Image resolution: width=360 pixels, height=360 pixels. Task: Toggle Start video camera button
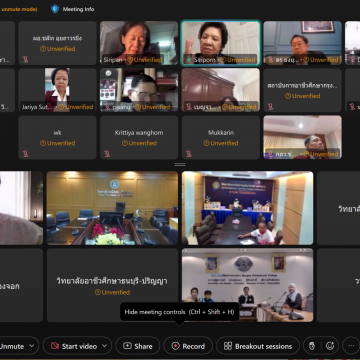(x=74, y=346)
